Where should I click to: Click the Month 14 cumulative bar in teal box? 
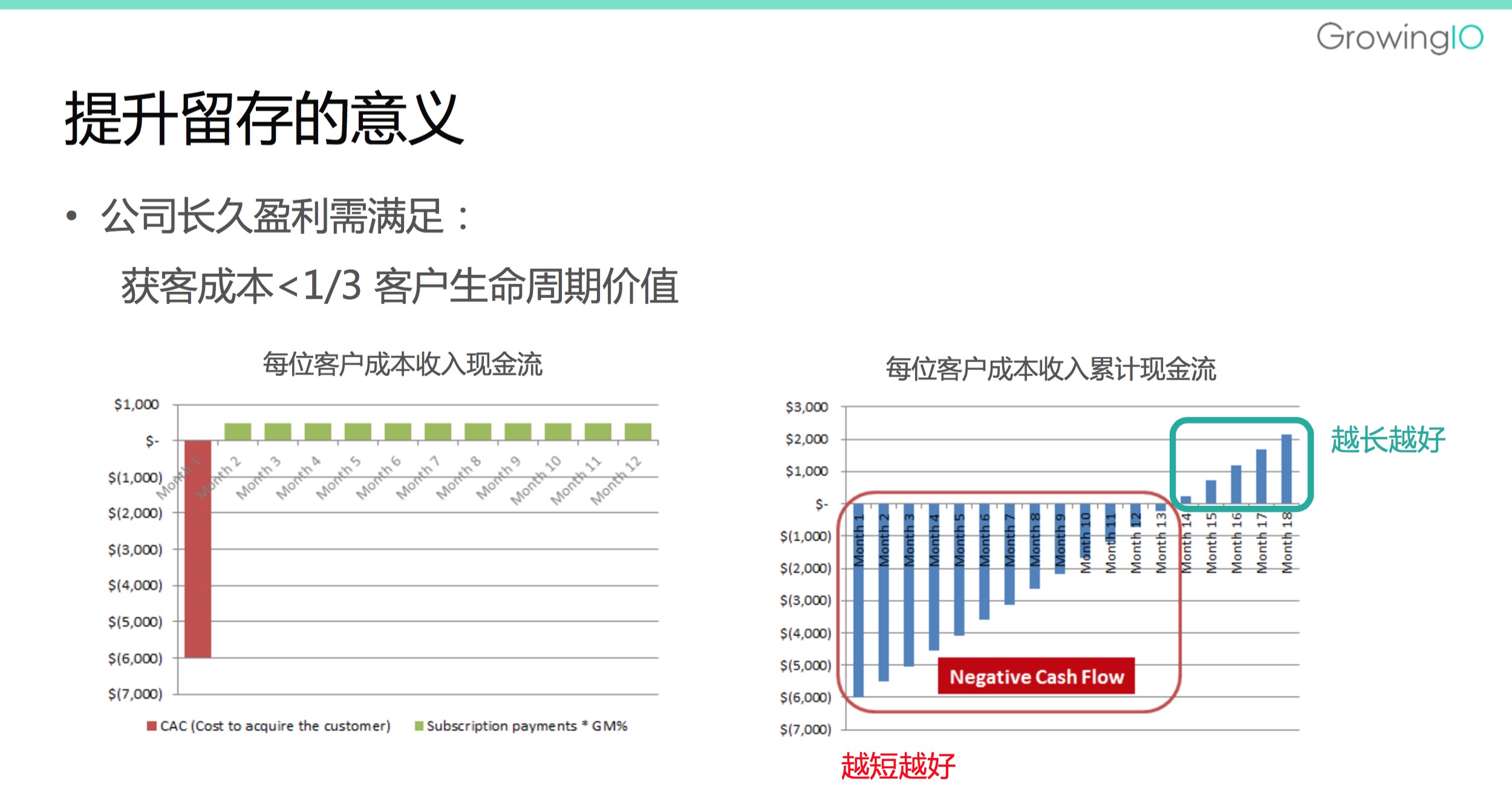coord(1185,500)
